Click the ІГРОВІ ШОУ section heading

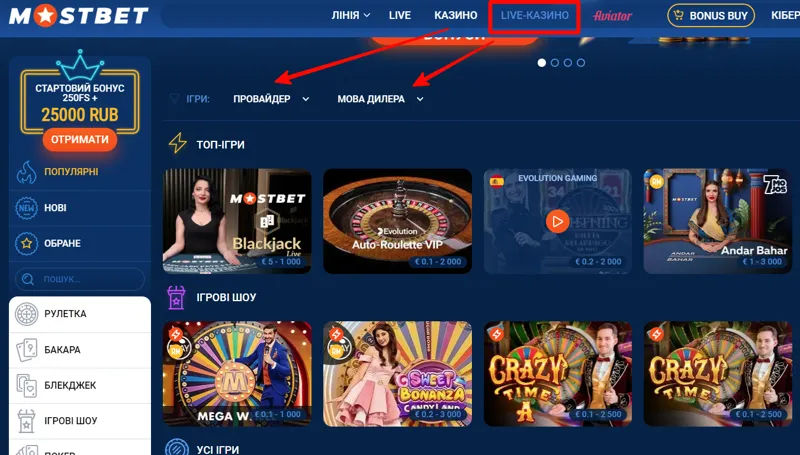[227, 297]
